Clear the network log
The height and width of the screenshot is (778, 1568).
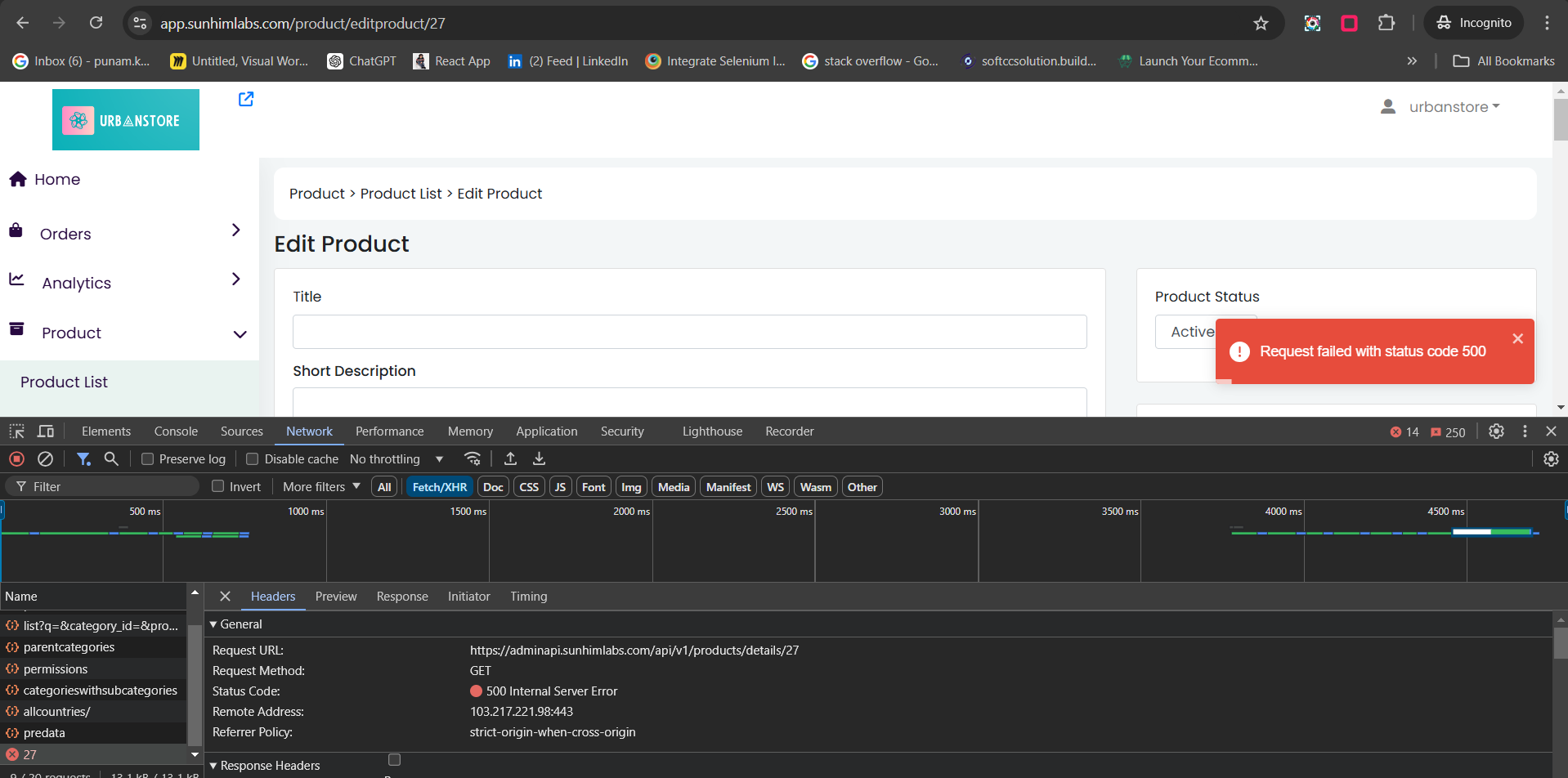coord(46,459)
